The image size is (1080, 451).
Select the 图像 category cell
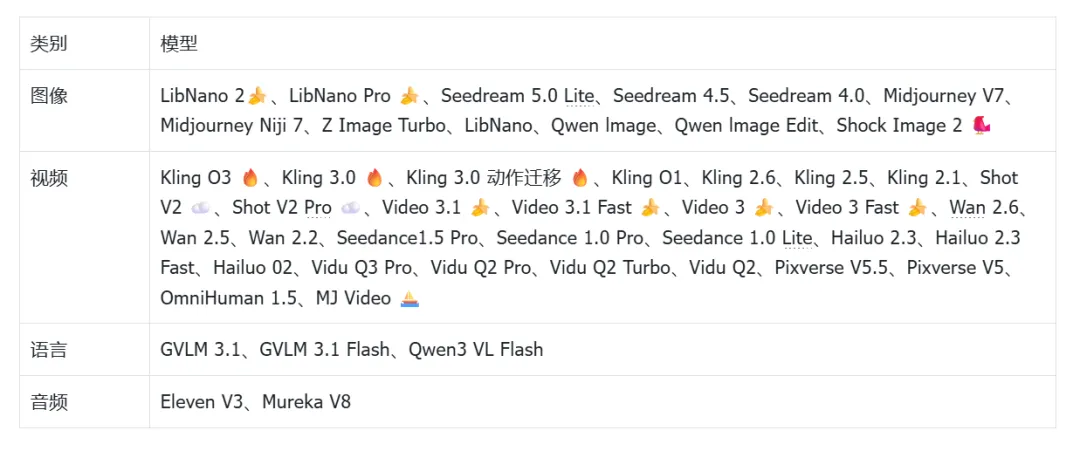pyautogui.click(x=84, y=110)
